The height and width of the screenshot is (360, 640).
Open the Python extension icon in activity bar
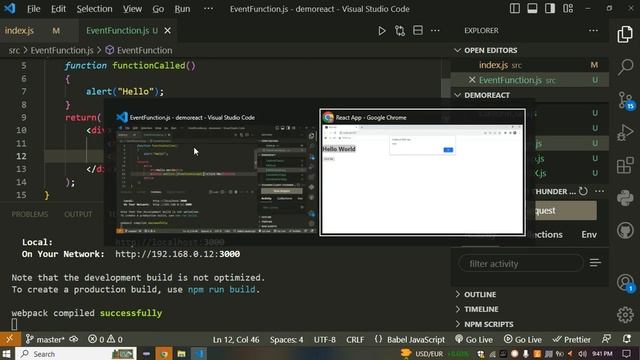coord(625,198)
